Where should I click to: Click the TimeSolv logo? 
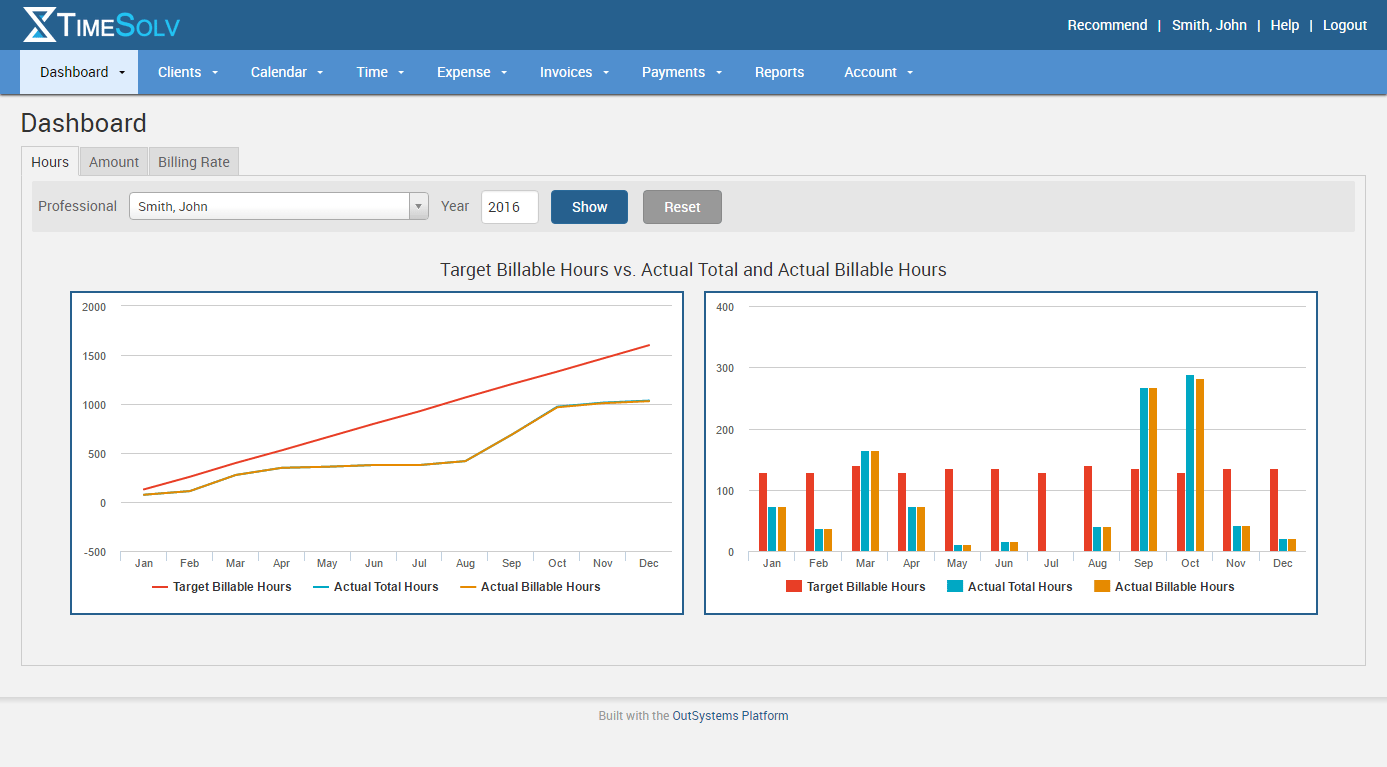tap(100, 24)
